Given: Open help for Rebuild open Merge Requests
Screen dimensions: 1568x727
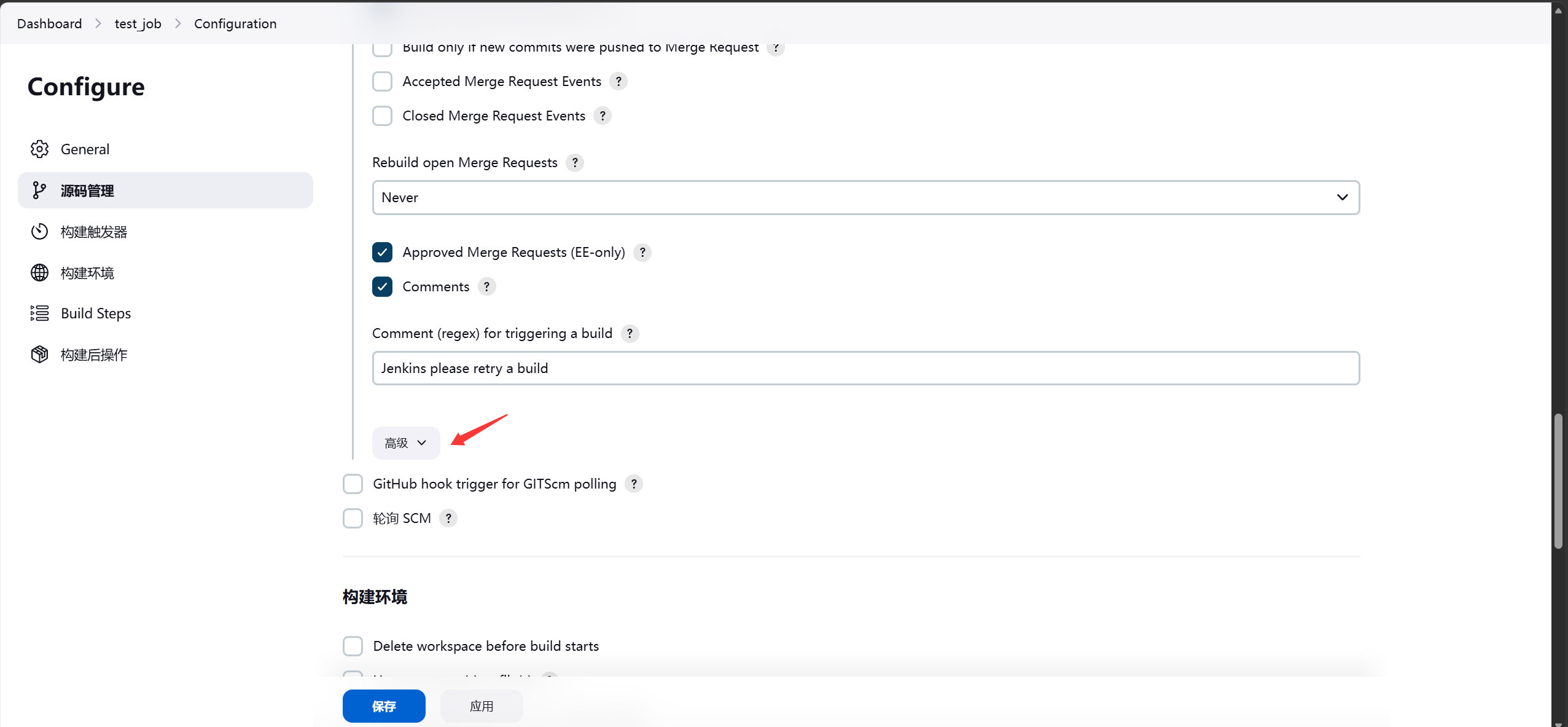Looking at the screenshot, I should point(575,163).
